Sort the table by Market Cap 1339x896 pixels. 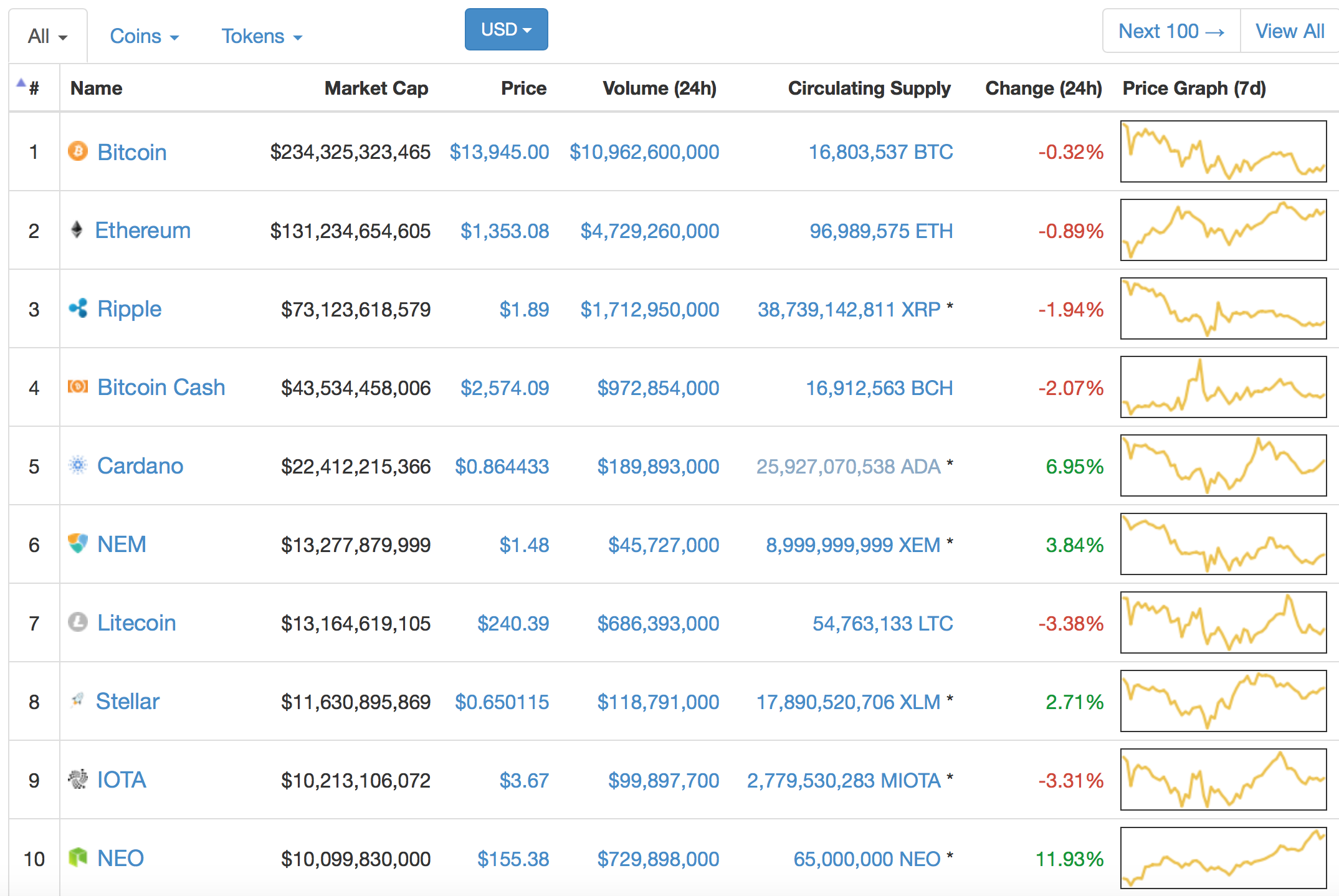(x=376, y=88)
